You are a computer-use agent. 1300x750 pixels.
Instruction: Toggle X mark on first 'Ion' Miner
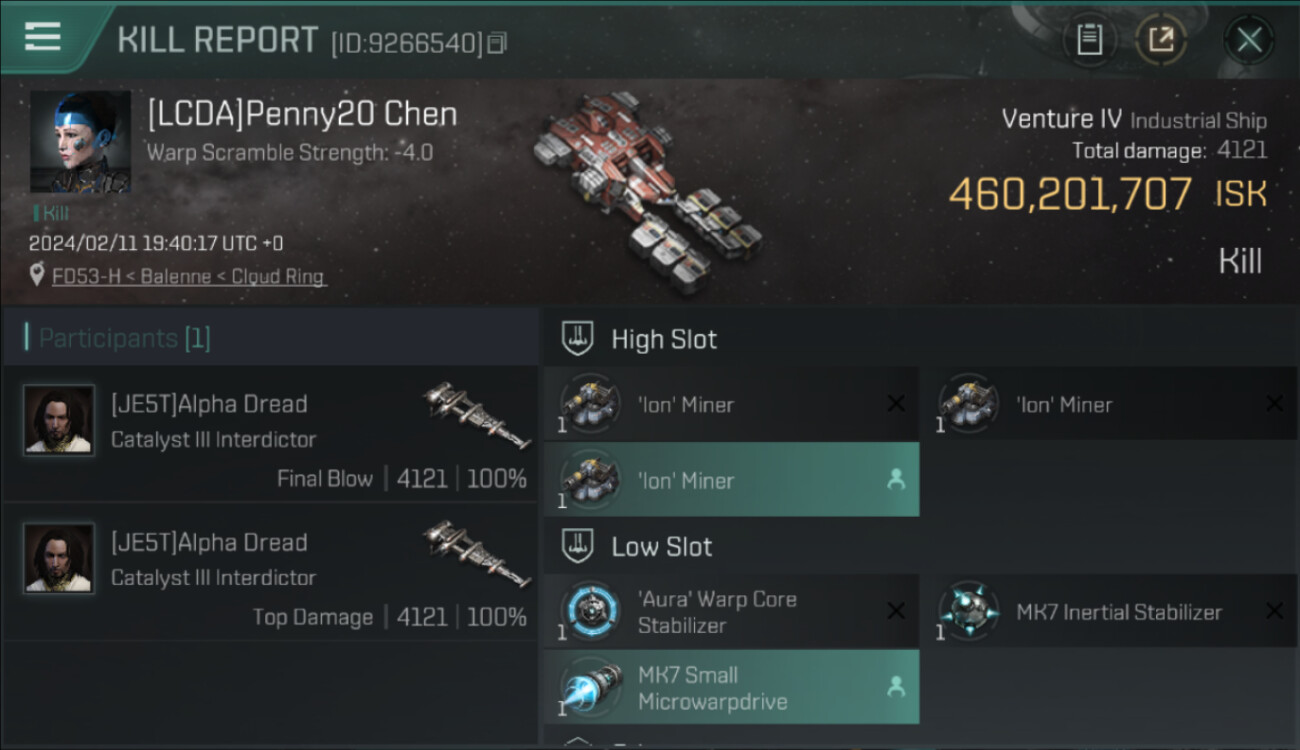click(896, 404)
